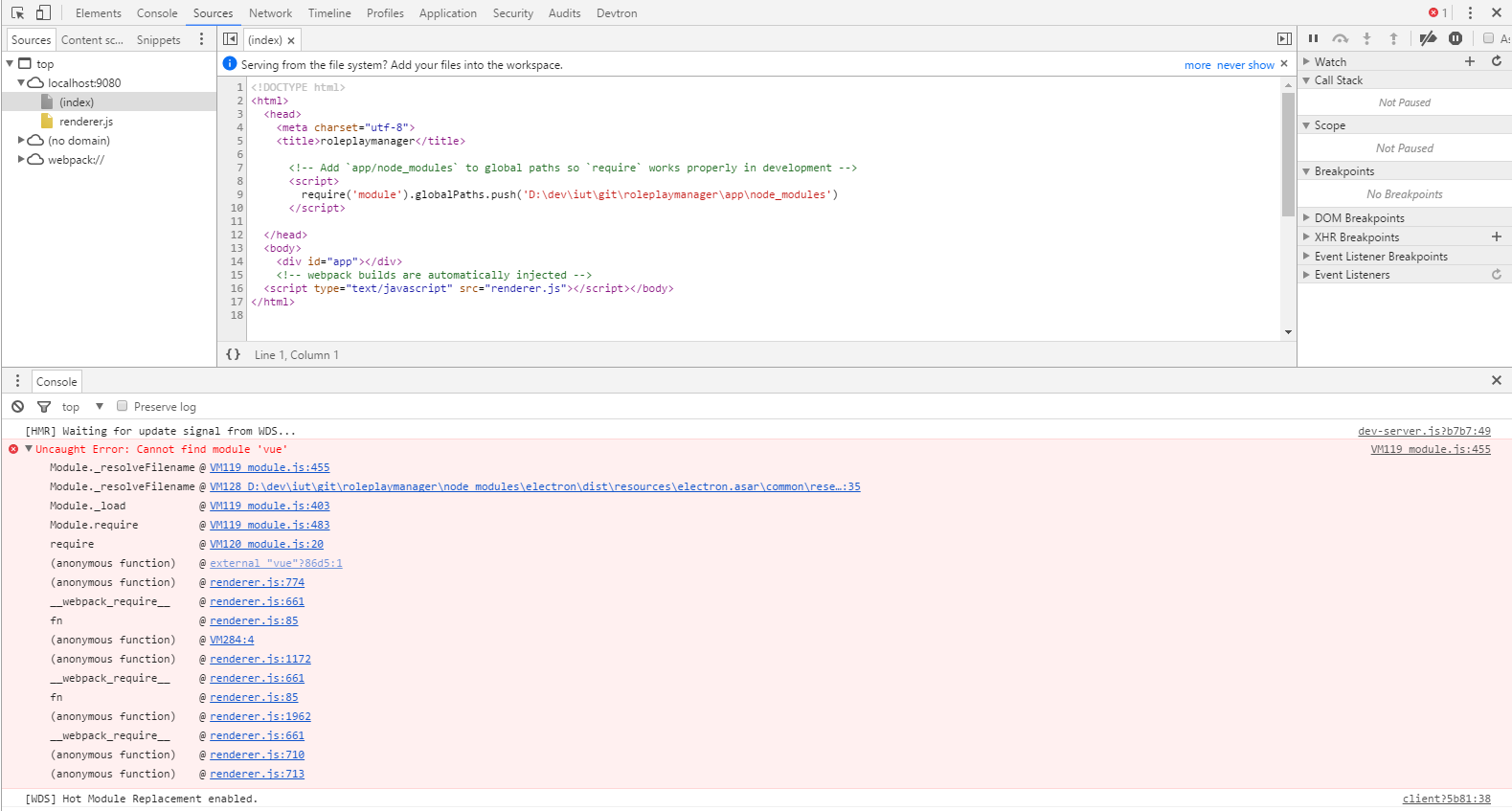Step out of current function

pos(1393,39)
